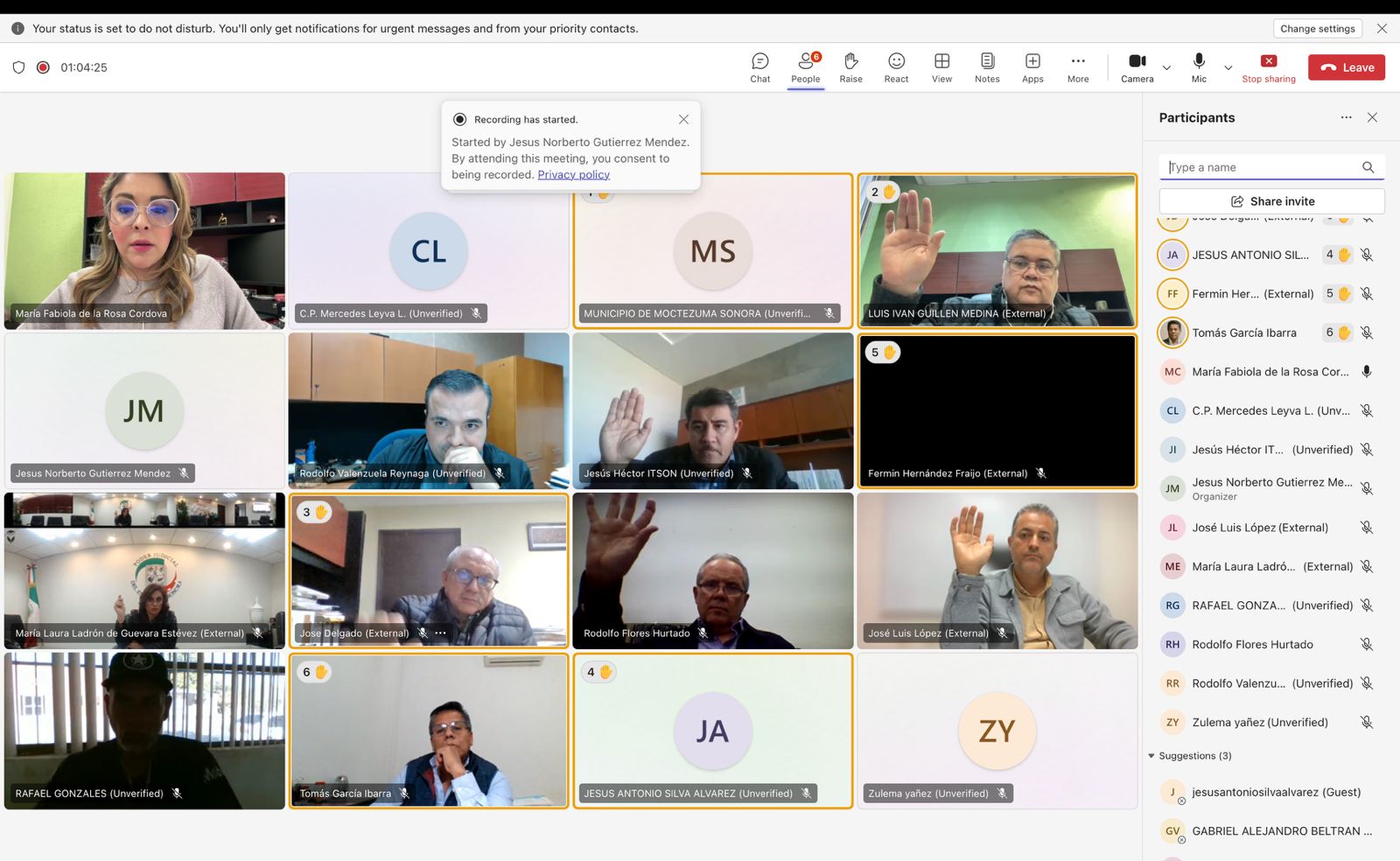Viewport: 1400px width, 861px height.
Task: Open the React emoji menu
Action: tap(896, 67)
